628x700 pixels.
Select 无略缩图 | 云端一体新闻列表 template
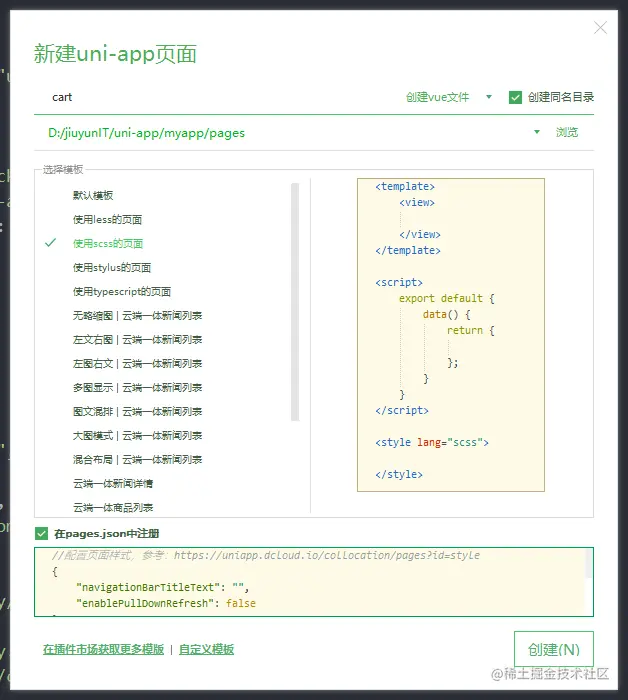[137, 316]
